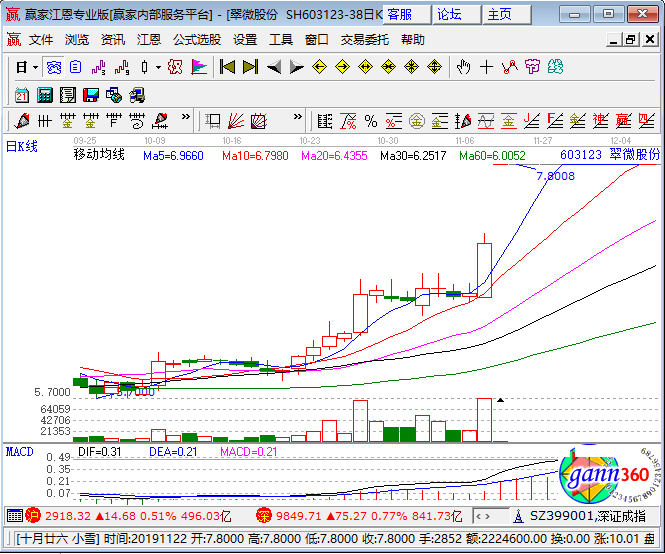Click the MACD panel label

(20, 452)
